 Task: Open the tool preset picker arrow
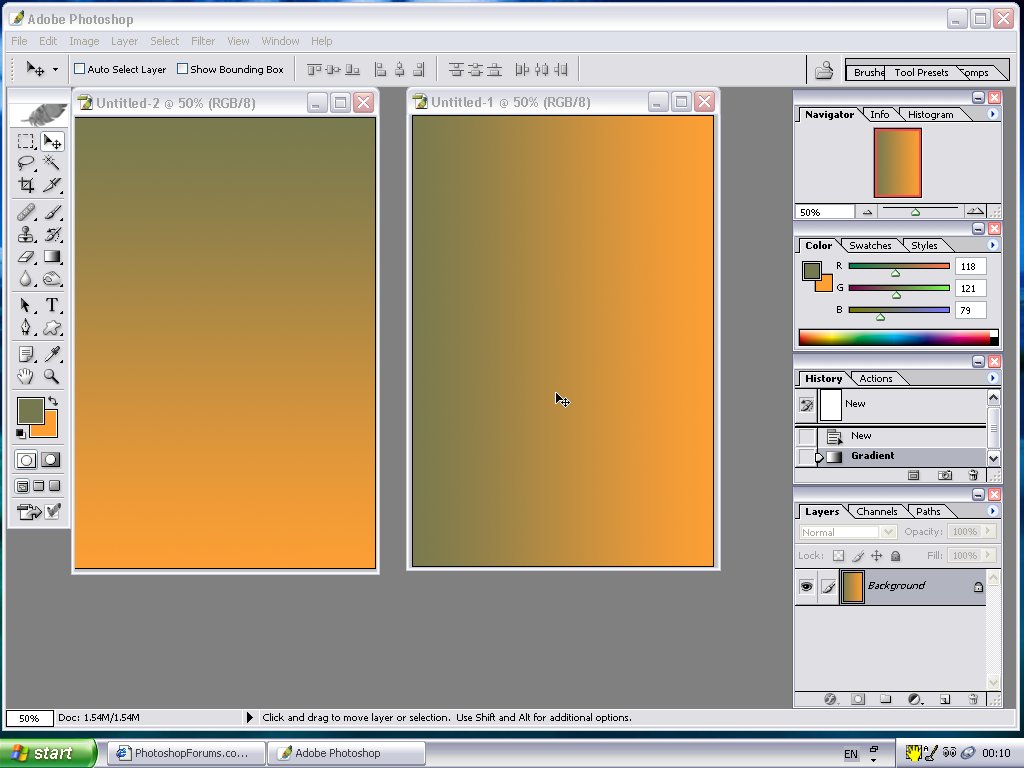point(55,69)
